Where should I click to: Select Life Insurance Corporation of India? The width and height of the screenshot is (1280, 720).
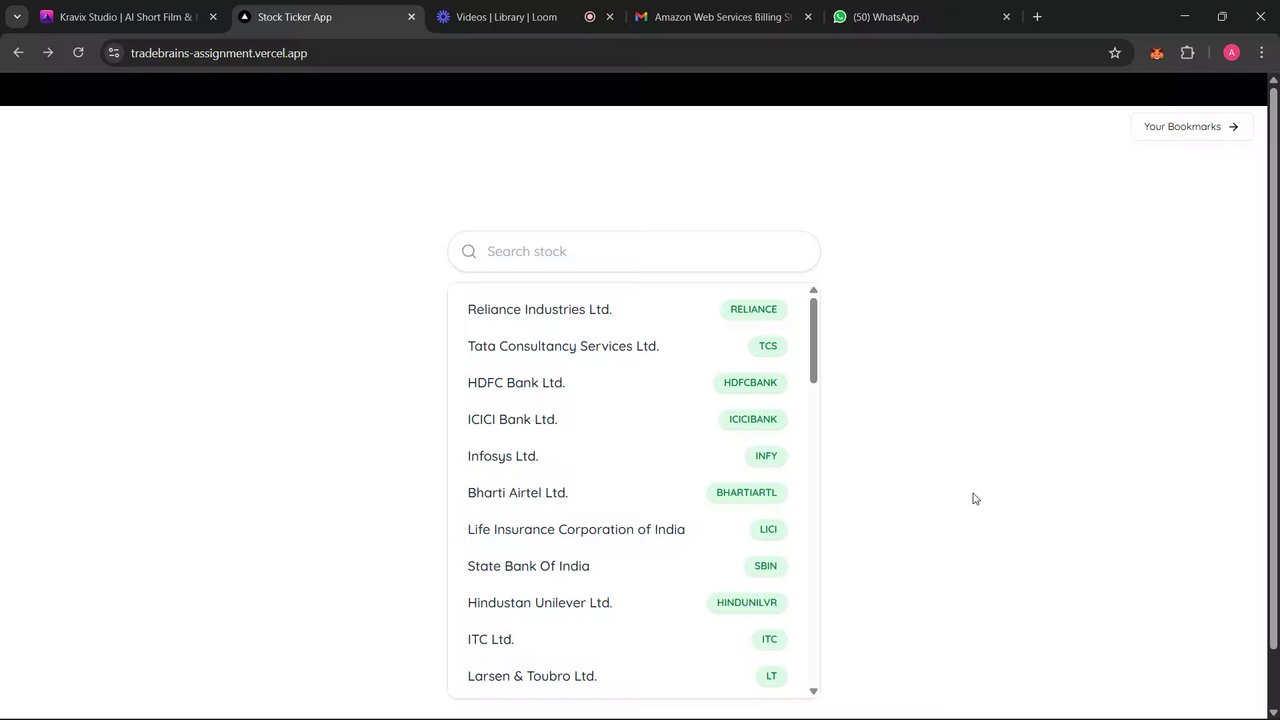(628, 529)
